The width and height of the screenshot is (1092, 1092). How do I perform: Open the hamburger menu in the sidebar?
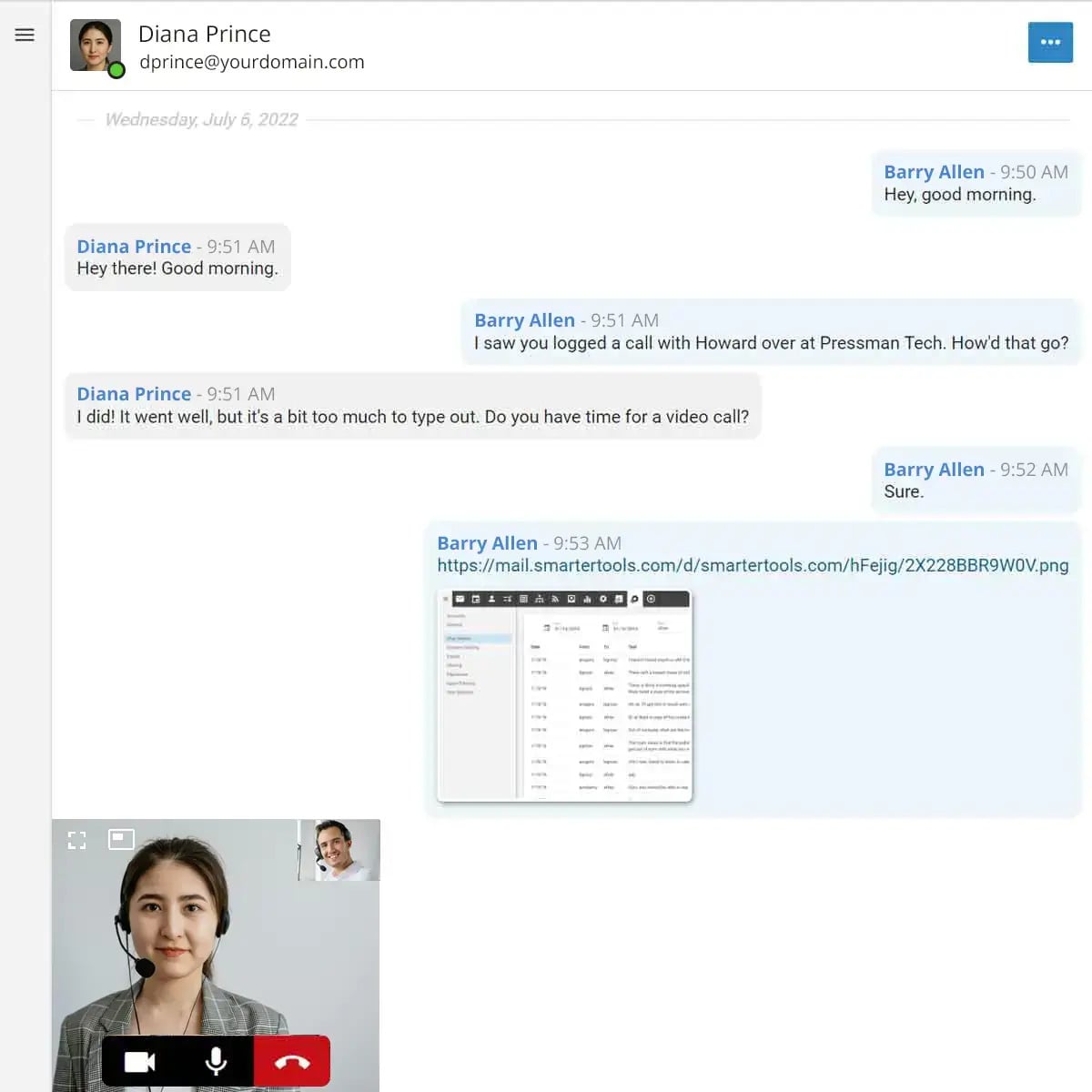tap(25, 35)
